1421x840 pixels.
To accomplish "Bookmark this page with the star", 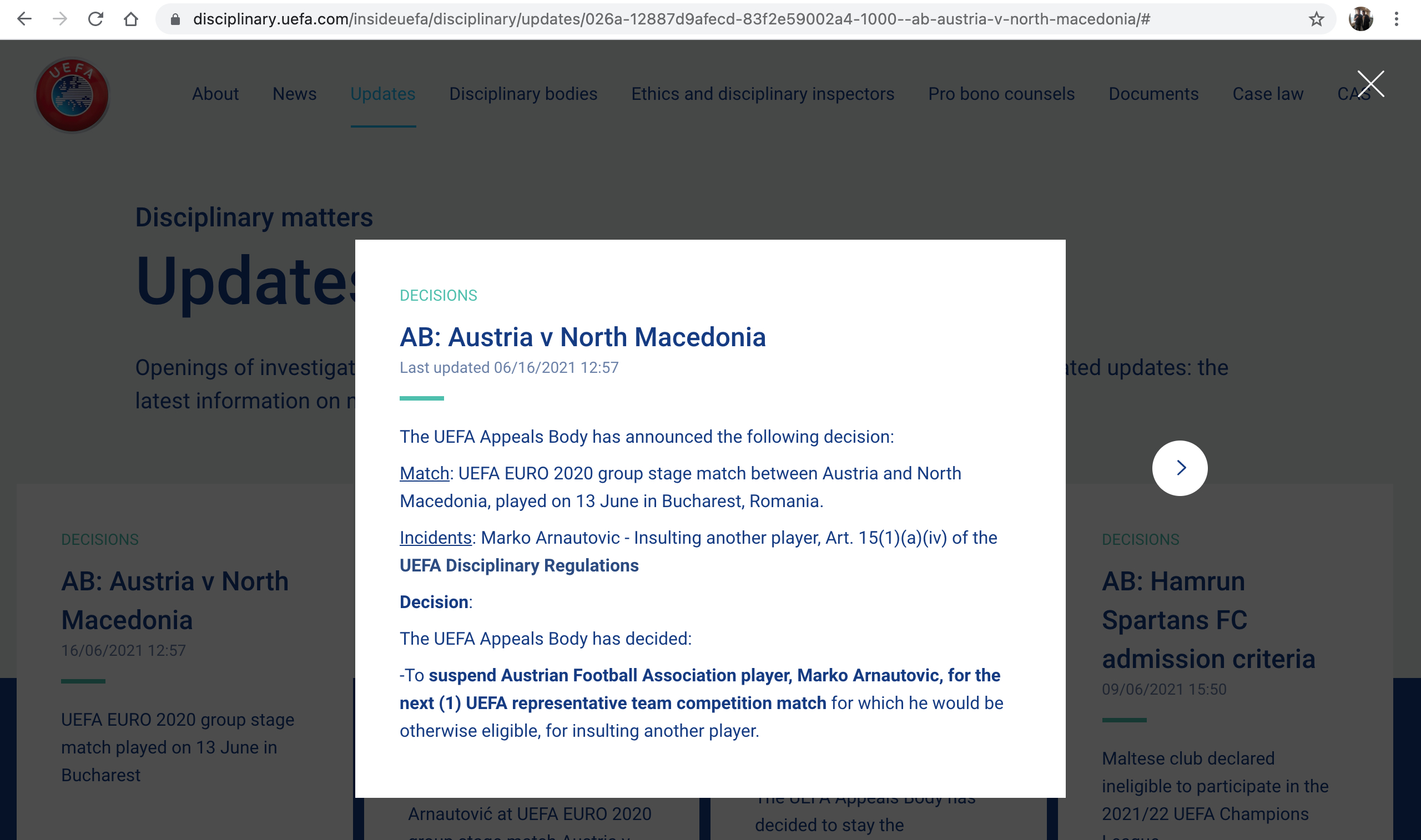I will [x=1316, y=19].
